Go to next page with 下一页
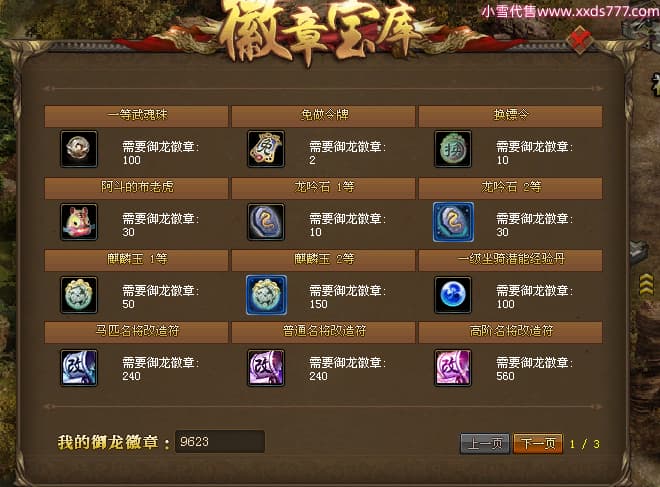 coord(538,443)
